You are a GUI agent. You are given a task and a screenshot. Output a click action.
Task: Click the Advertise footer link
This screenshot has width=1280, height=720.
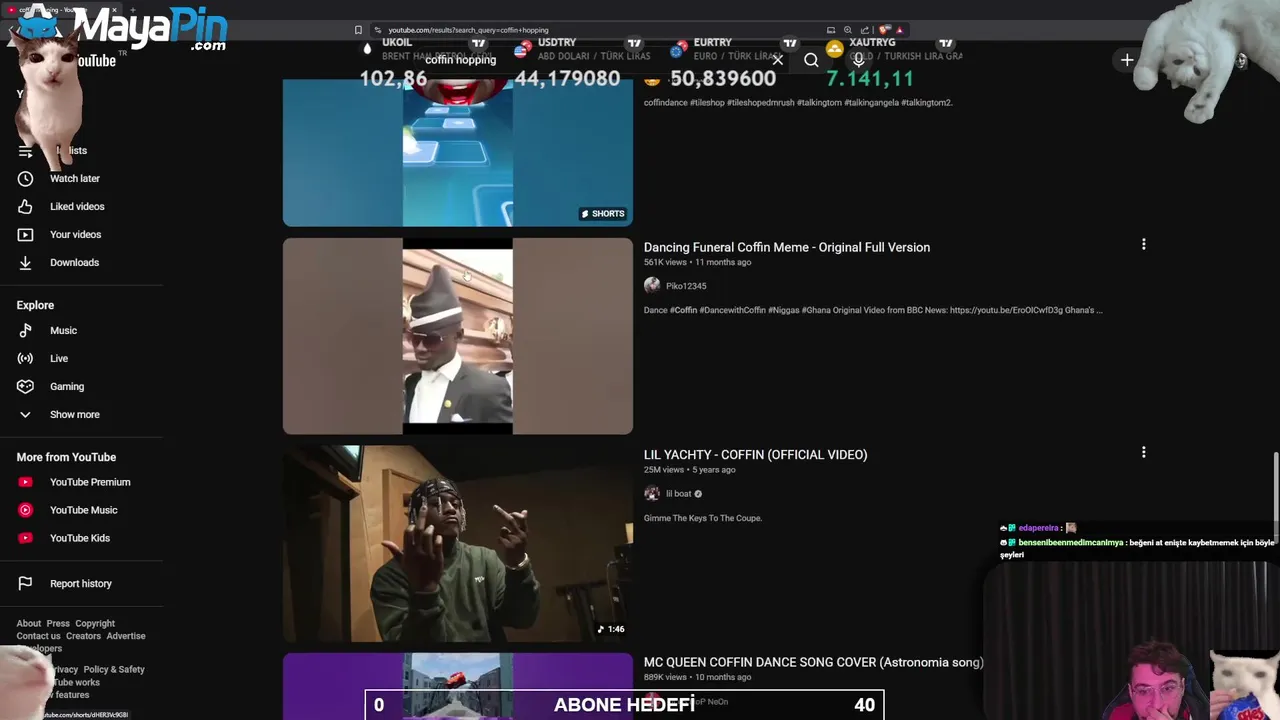(126, 636)
